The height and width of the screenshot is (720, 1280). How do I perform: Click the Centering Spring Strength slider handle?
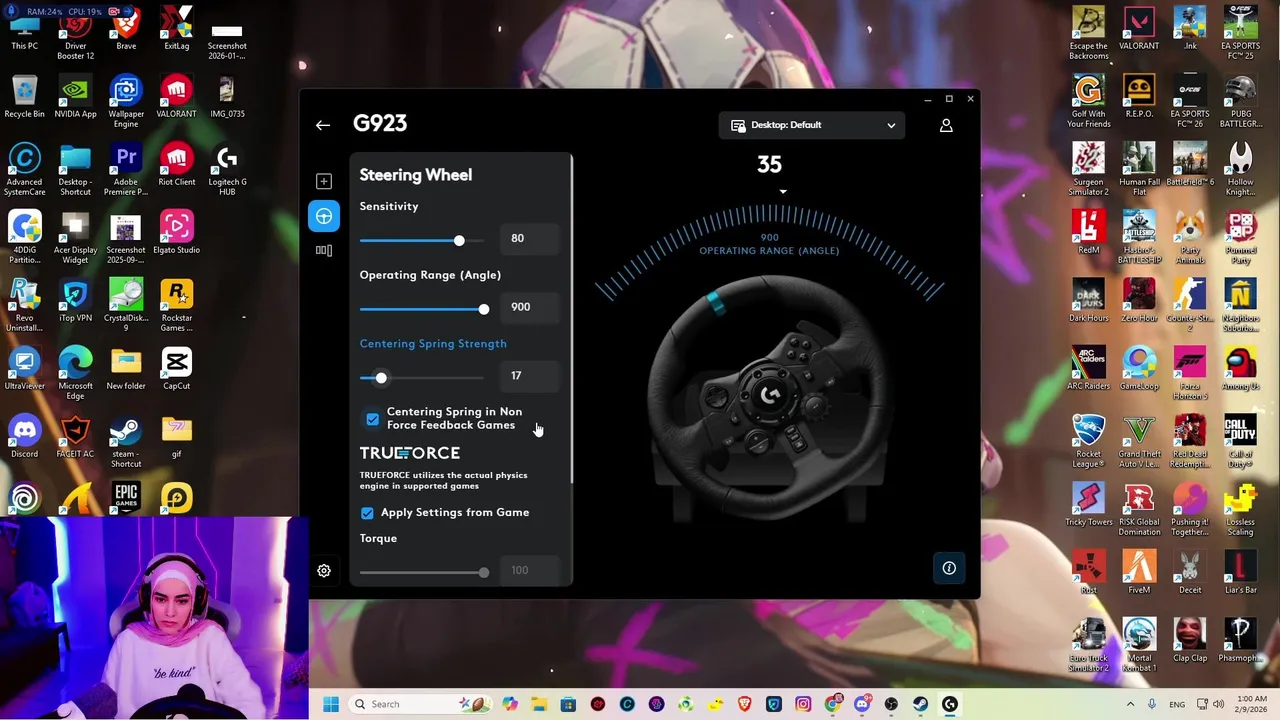[381, 378]
